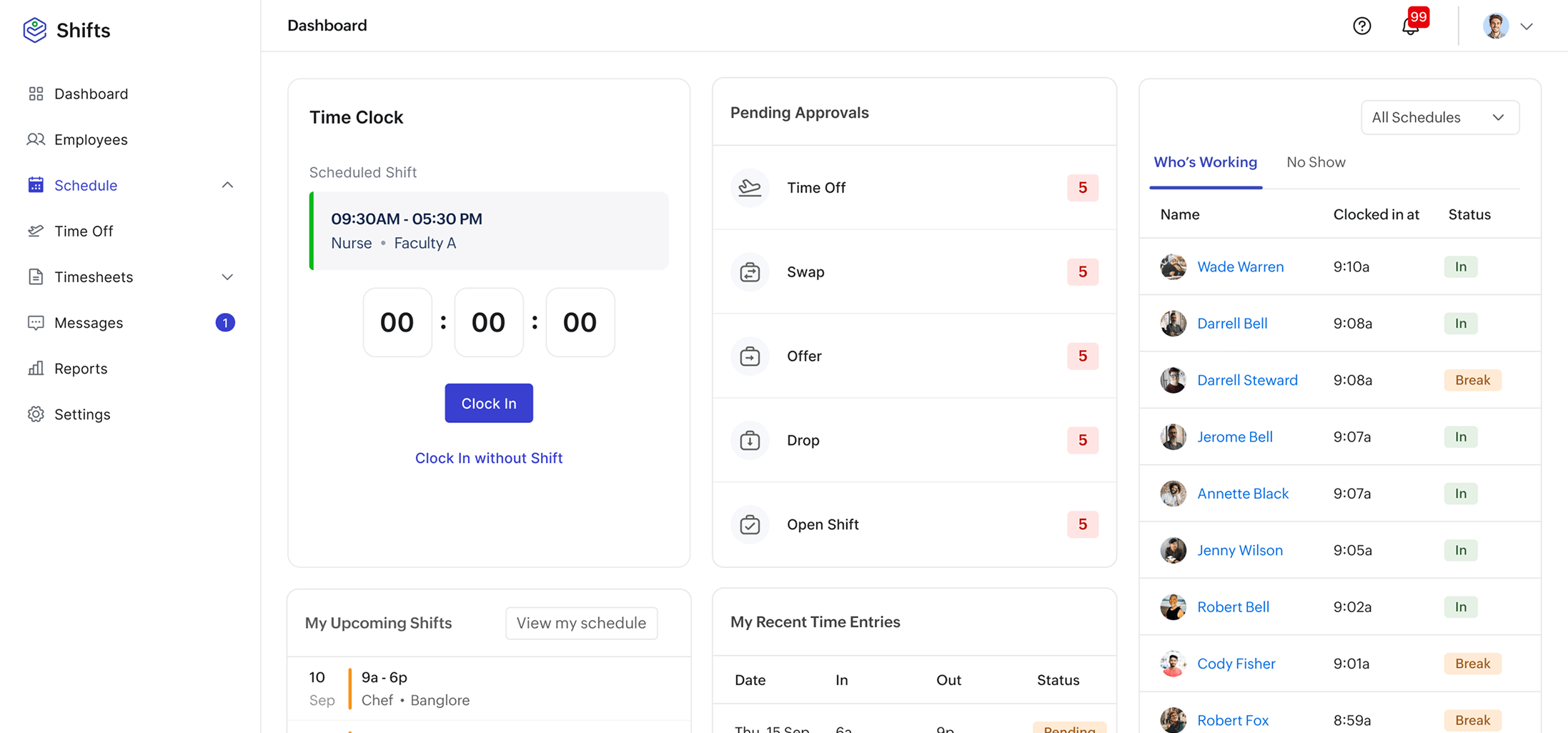Click Robert Bell's avatar
Viewport: 1568px width, 733px height.
coord(1173,607)
